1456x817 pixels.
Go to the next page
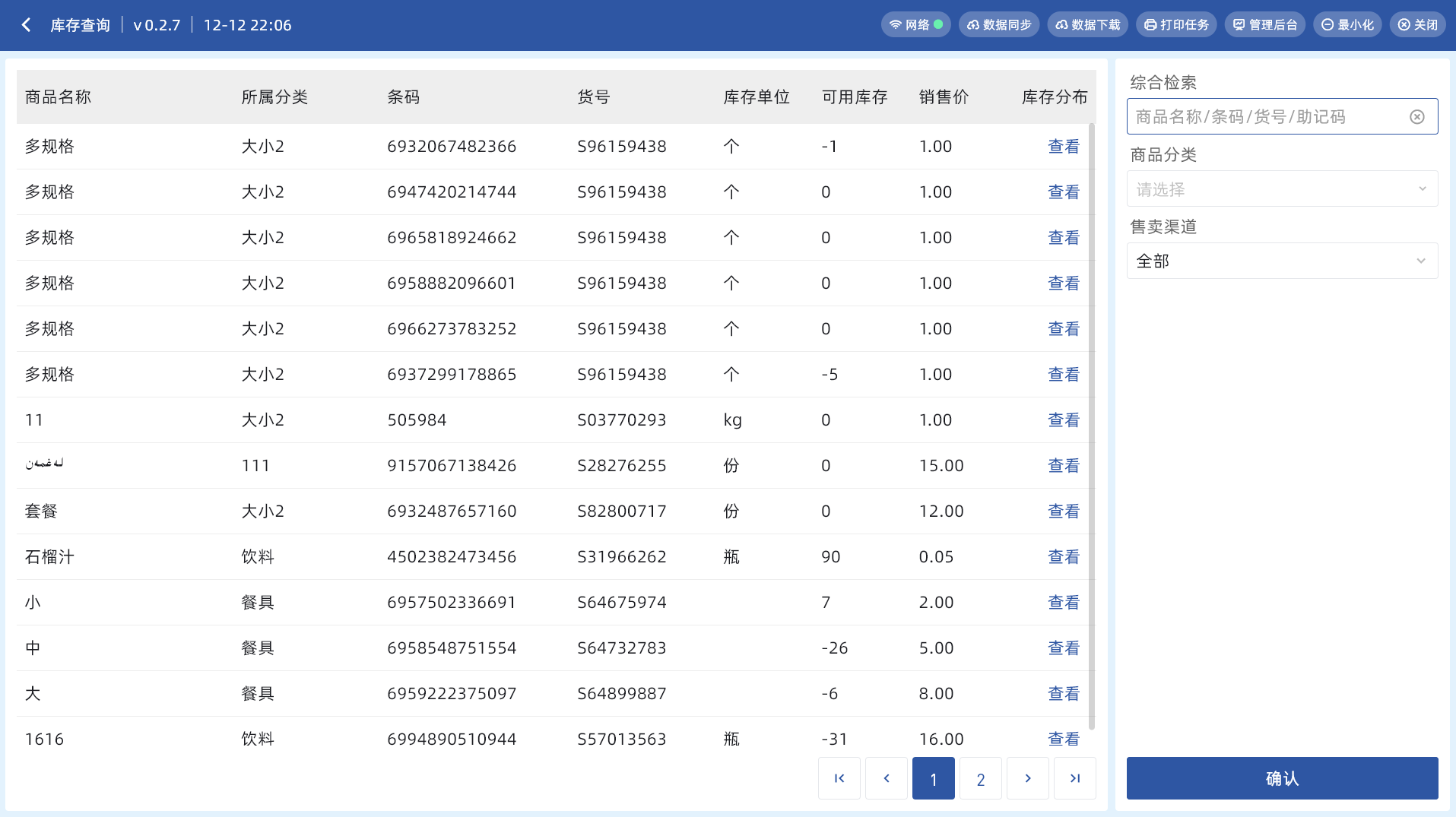[1028, 778]
